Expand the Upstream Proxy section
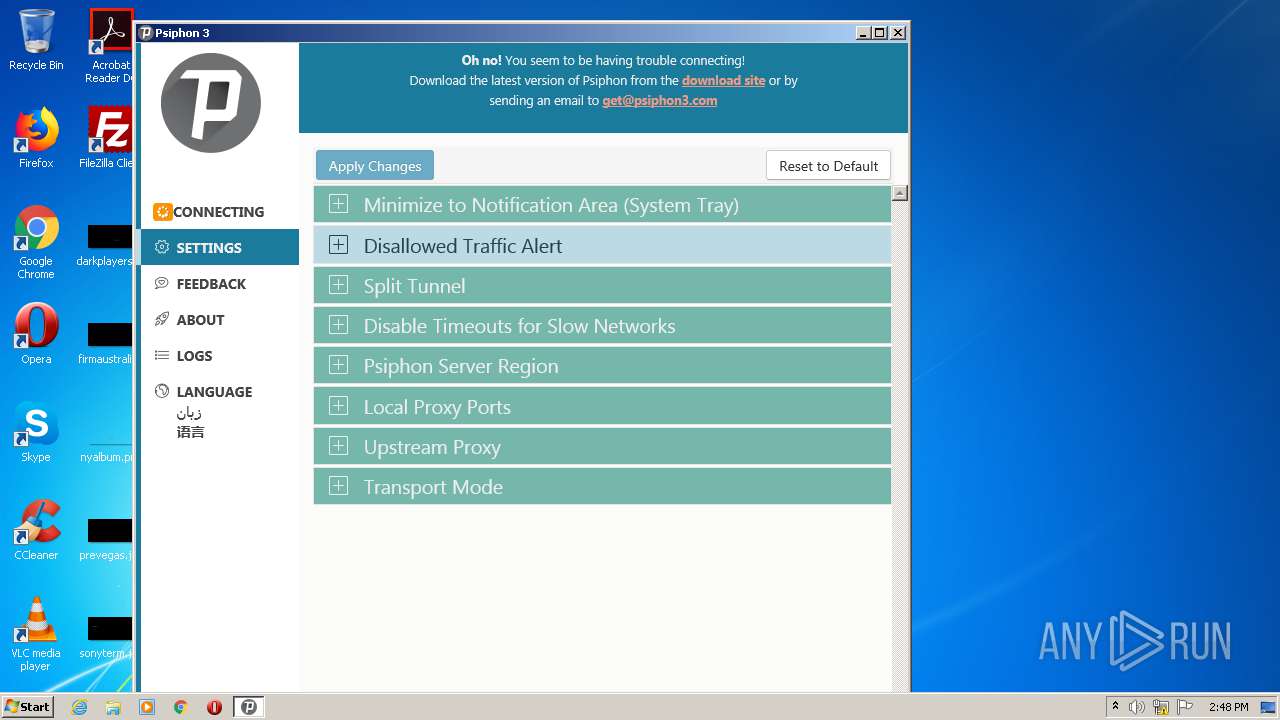This screenshot has width=1280, height=720. click(602, 446)
